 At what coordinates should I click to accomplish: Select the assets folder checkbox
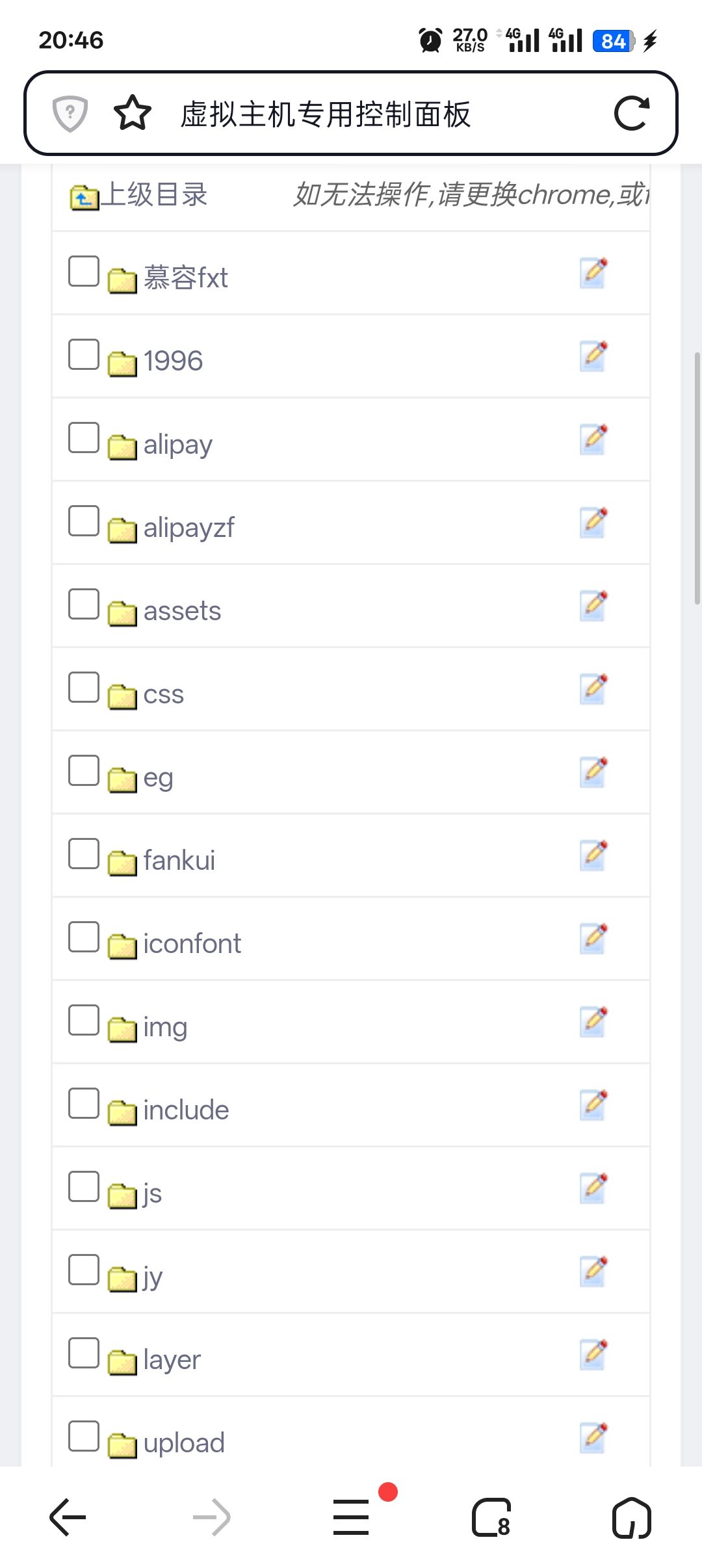point(84,604)
